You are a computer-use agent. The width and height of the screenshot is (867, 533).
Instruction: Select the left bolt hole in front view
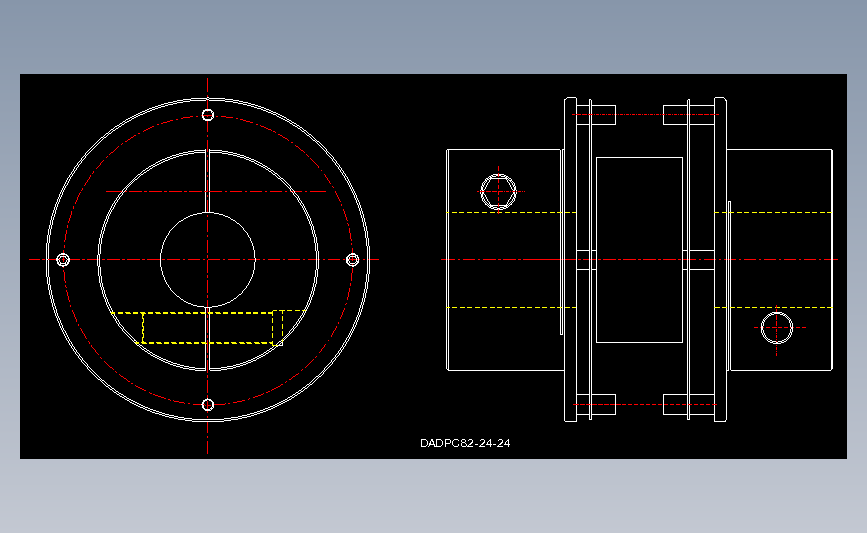click(63, 259)
